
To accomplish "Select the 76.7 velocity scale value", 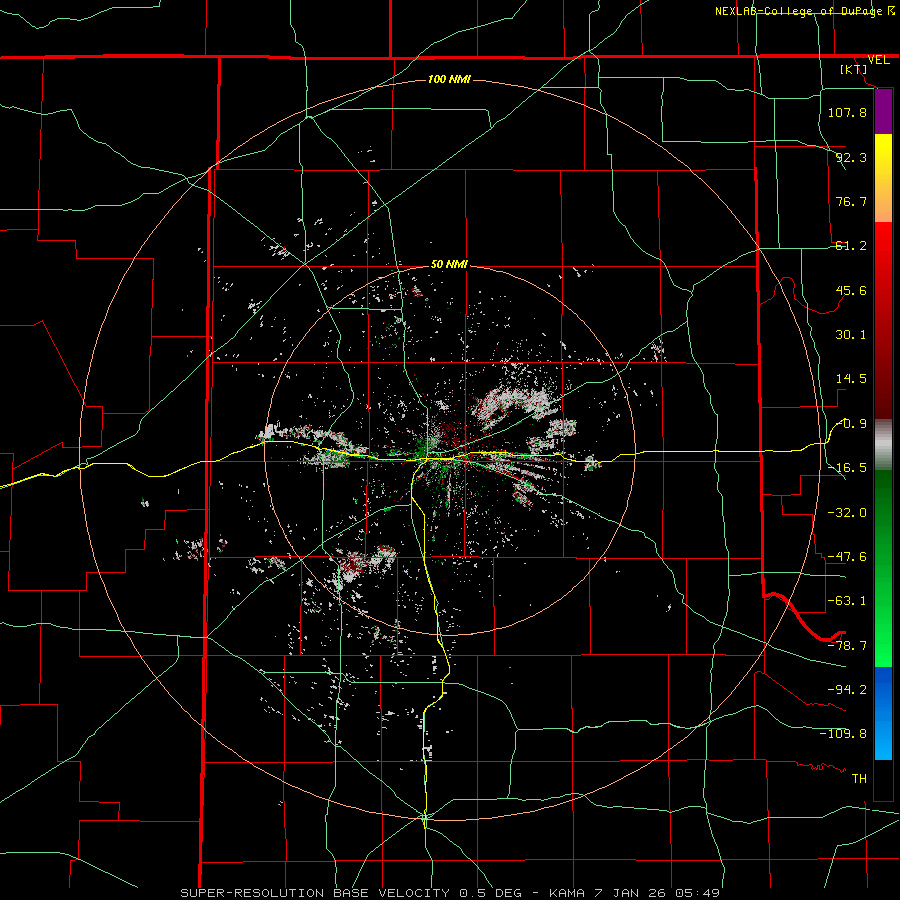I will [851, 201].
